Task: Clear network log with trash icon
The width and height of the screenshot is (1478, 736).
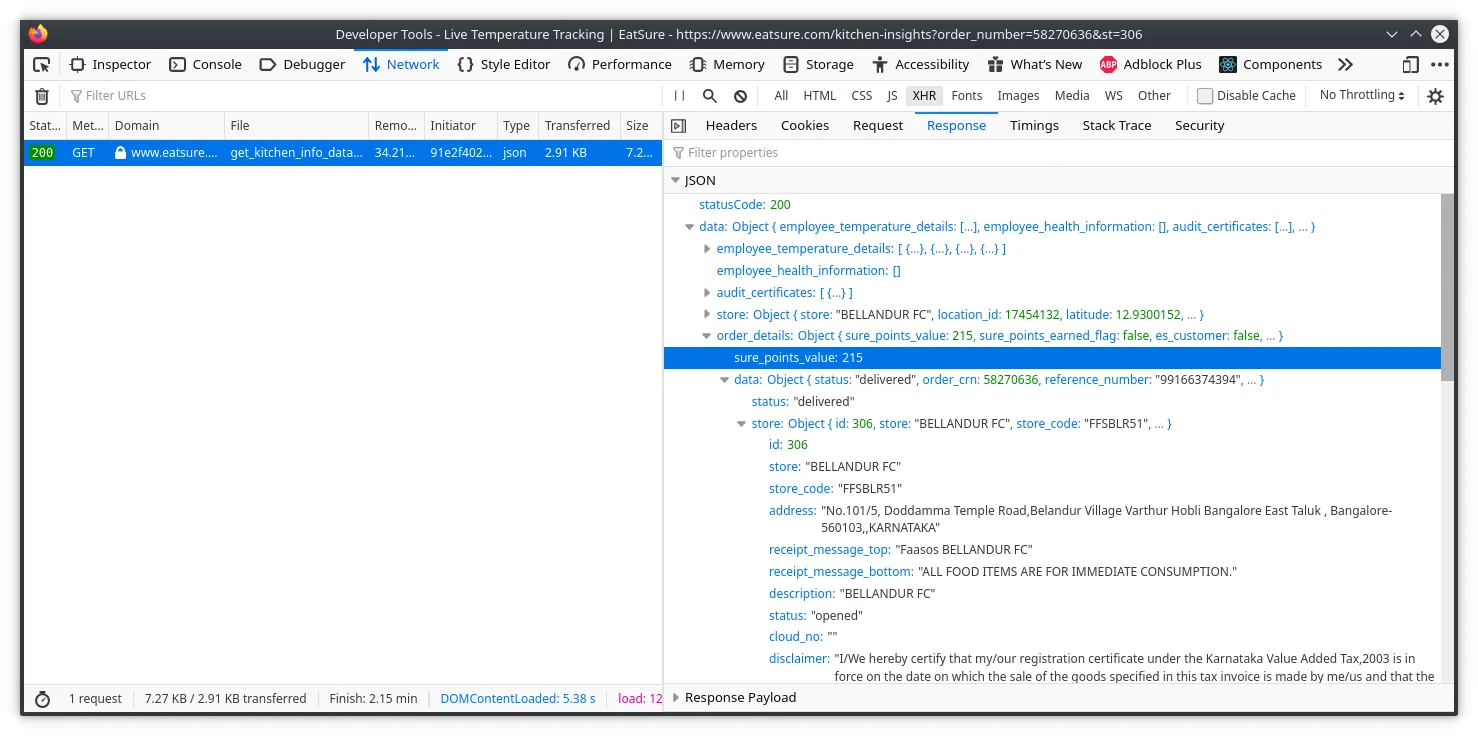Action: tap(42, 96)
